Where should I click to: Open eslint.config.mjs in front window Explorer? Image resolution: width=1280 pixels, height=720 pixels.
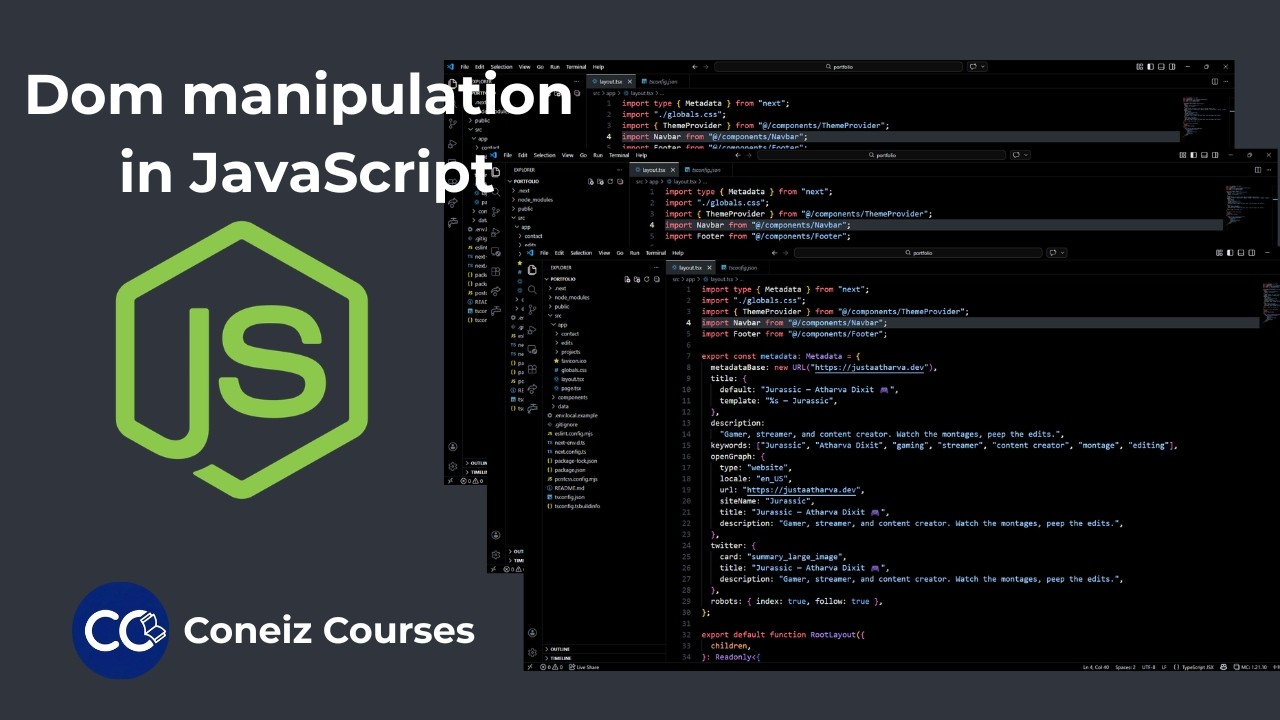pos(573,434)
